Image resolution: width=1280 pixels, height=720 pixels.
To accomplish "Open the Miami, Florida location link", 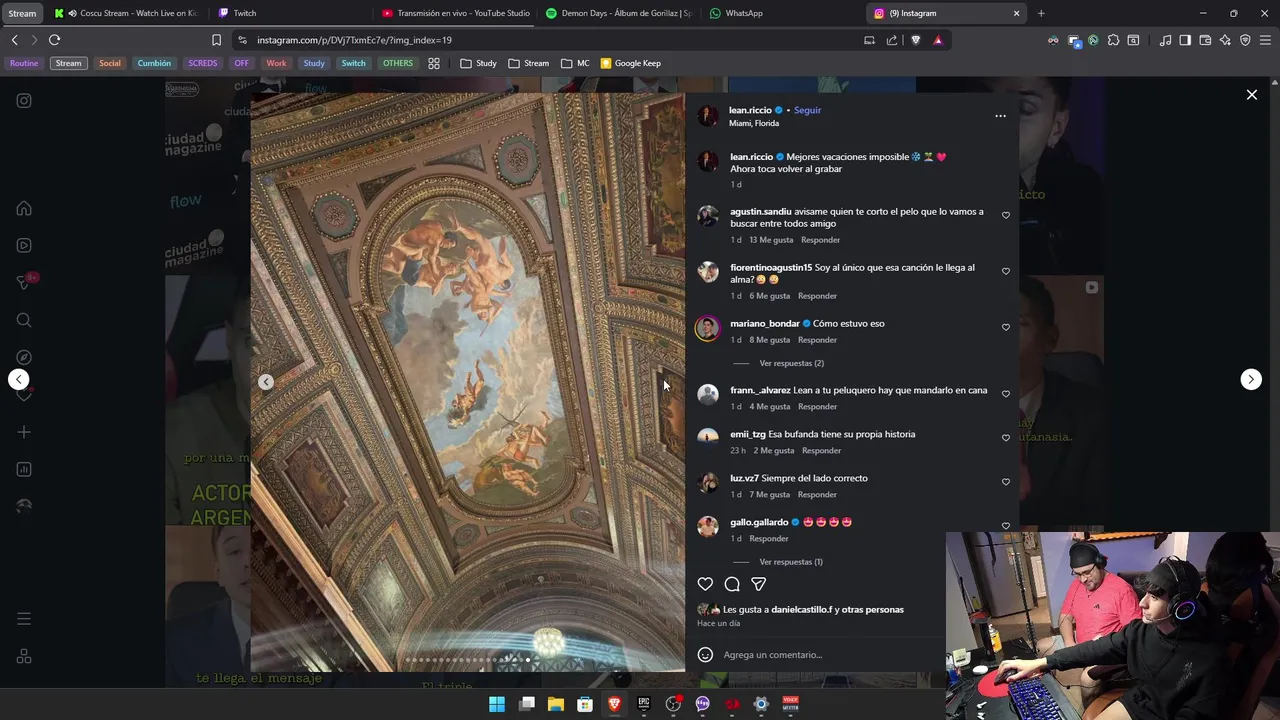I will pos(754,123).
